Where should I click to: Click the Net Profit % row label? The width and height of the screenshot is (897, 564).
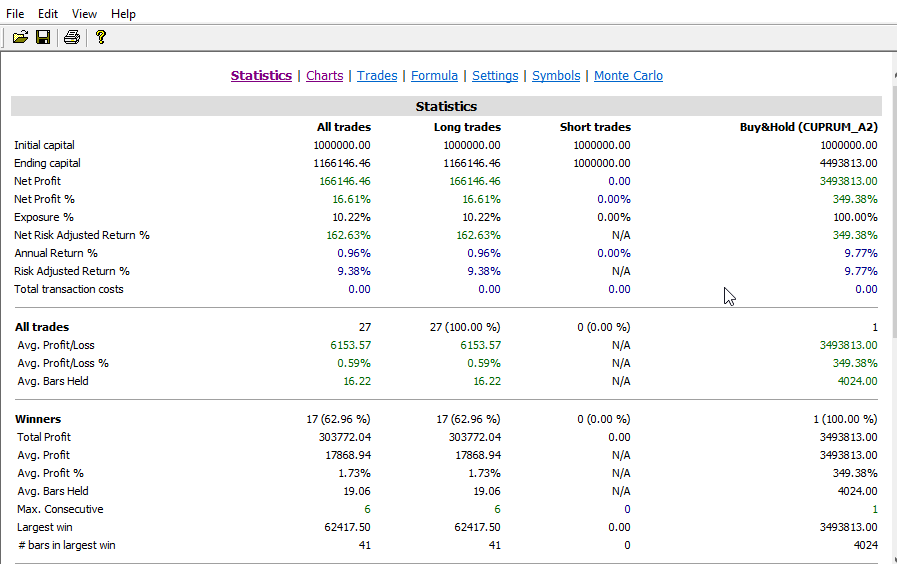[45, 199]
